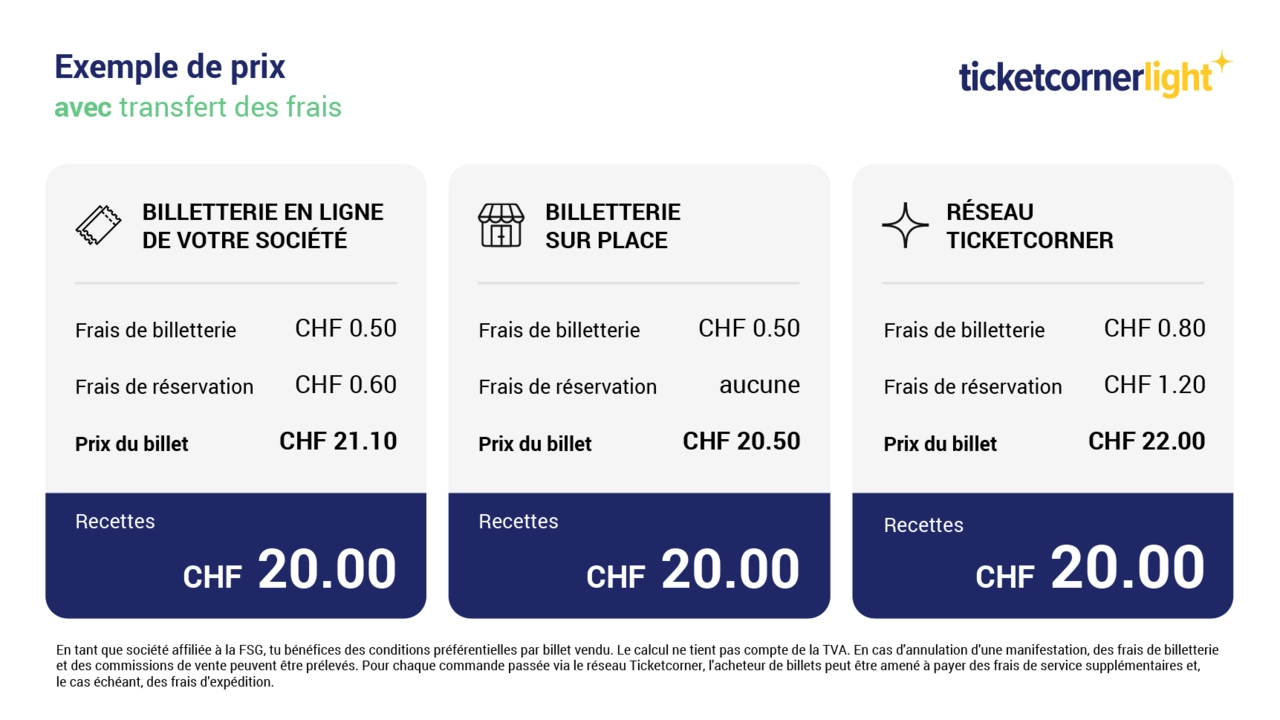Click the CHF 0.60 reservation fee
This screenshot has width=1280, height=720.
point(346,385)
